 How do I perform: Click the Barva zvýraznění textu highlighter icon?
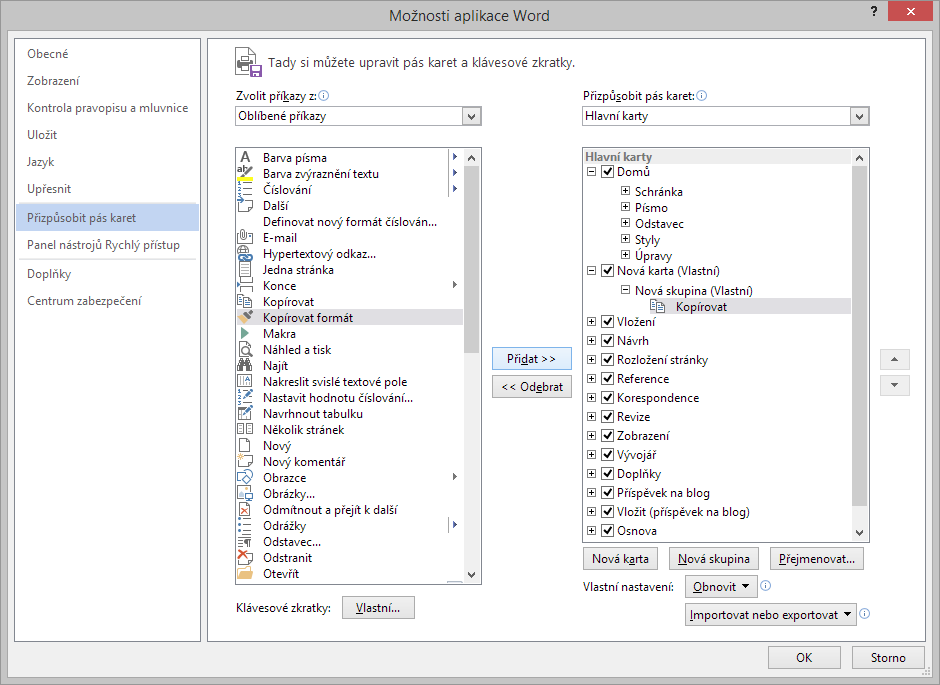(x=245, y=173)
